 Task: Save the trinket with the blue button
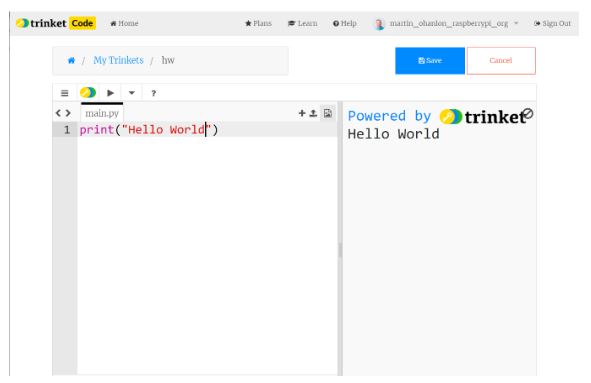pyautogui.click(x=430, y=61)
